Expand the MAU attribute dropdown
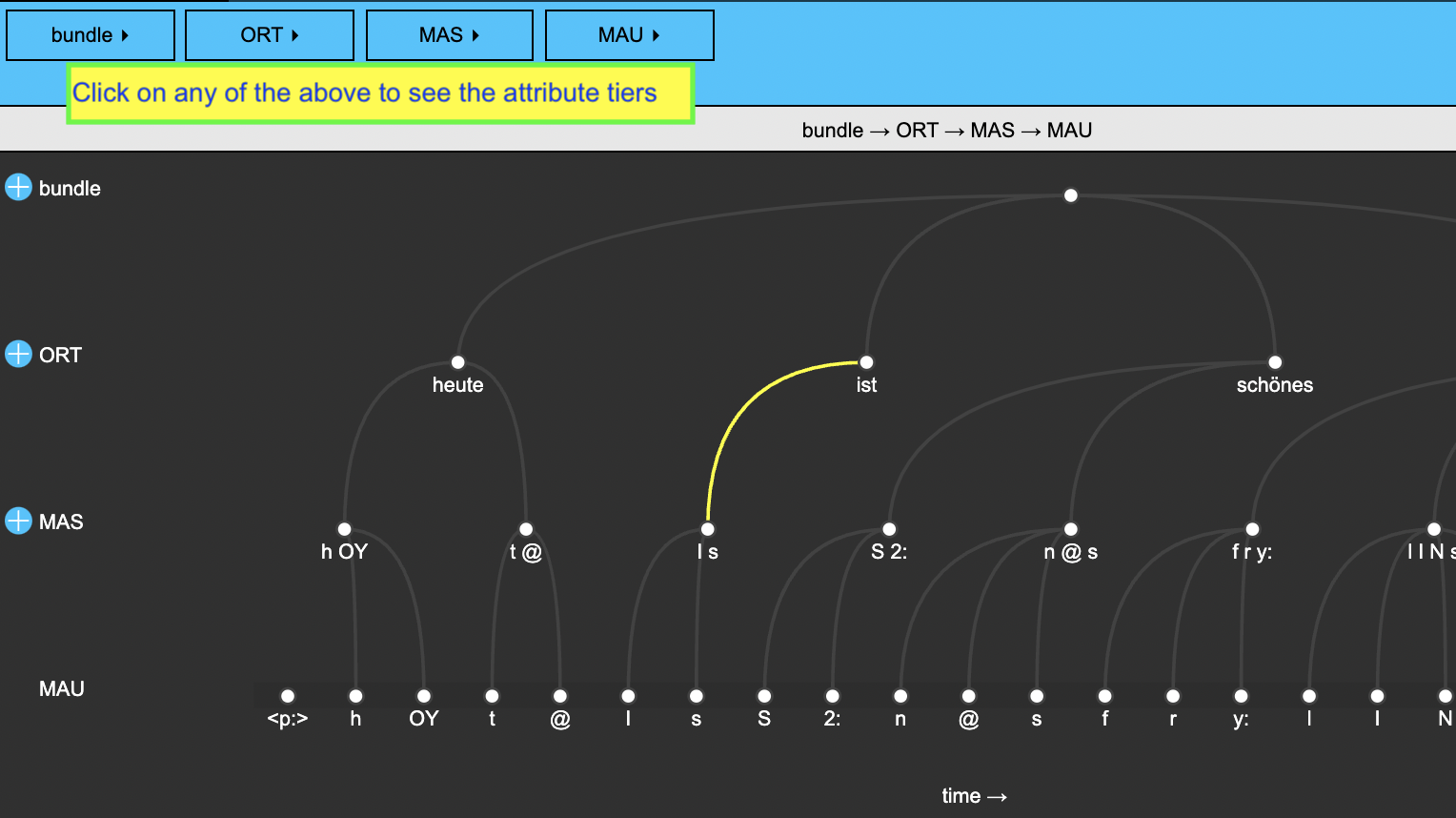 [629, 35]
